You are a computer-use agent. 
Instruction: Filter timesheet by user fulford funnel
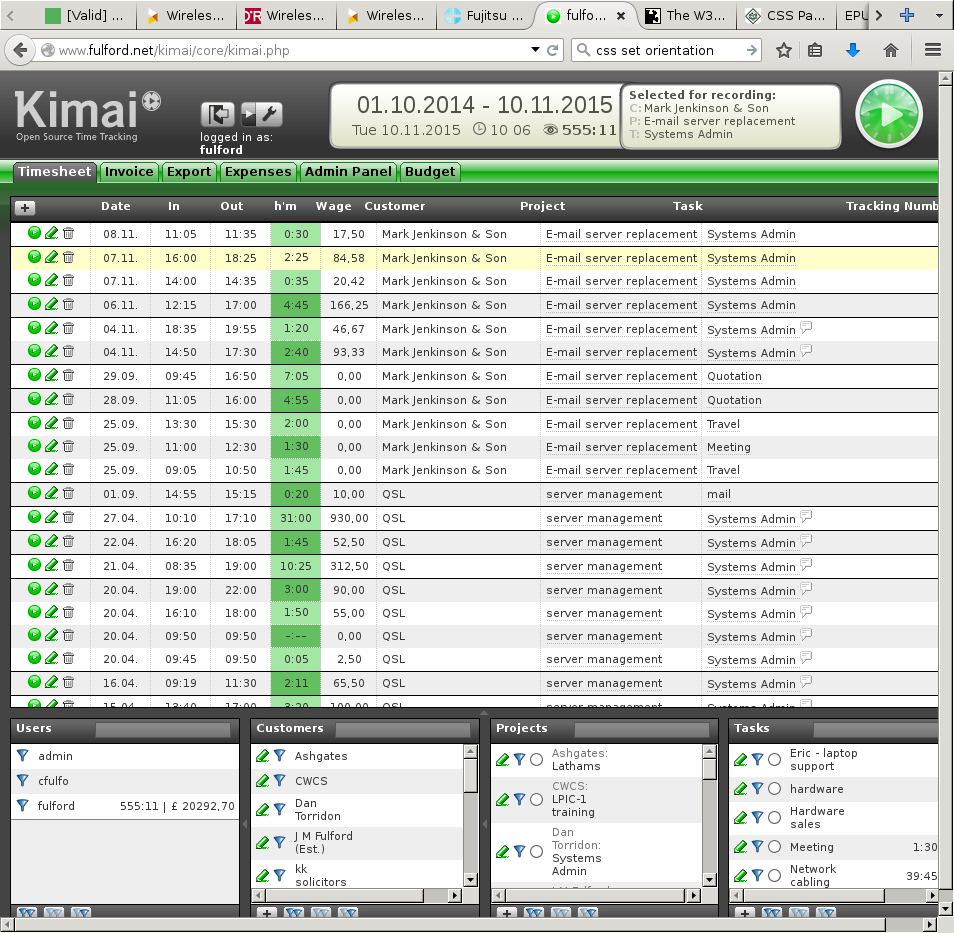pos(23,805)
